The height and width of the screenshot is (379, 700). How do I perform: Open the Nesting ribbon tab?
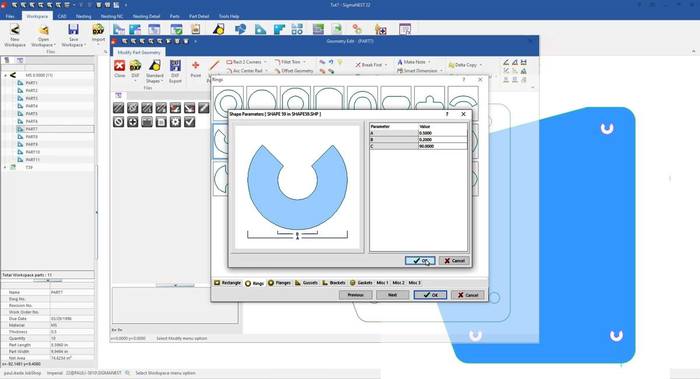coord(83,16)
